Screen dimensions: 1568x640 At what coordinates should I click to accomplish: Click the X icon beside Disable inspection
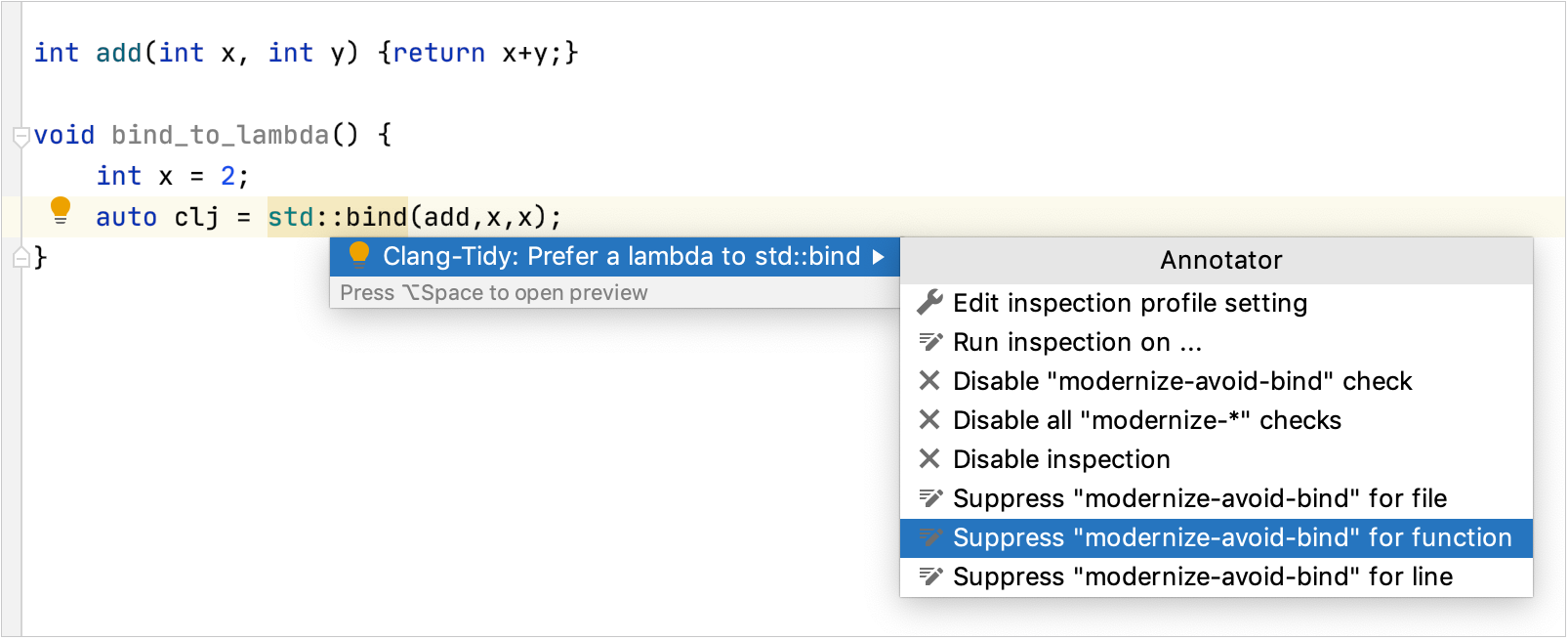(930, 459)
